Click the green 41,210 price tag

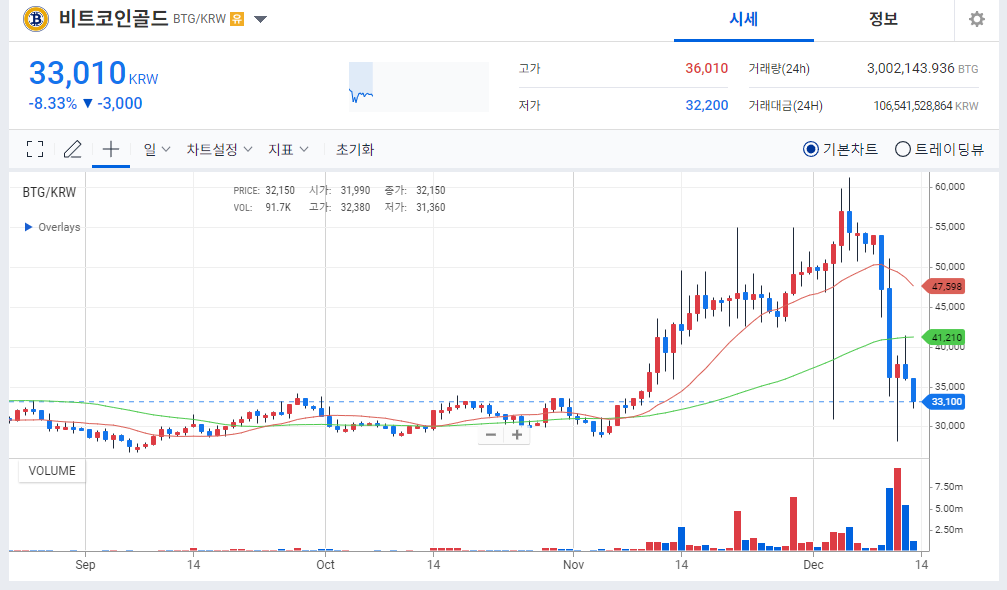click(x=944, y=337)
